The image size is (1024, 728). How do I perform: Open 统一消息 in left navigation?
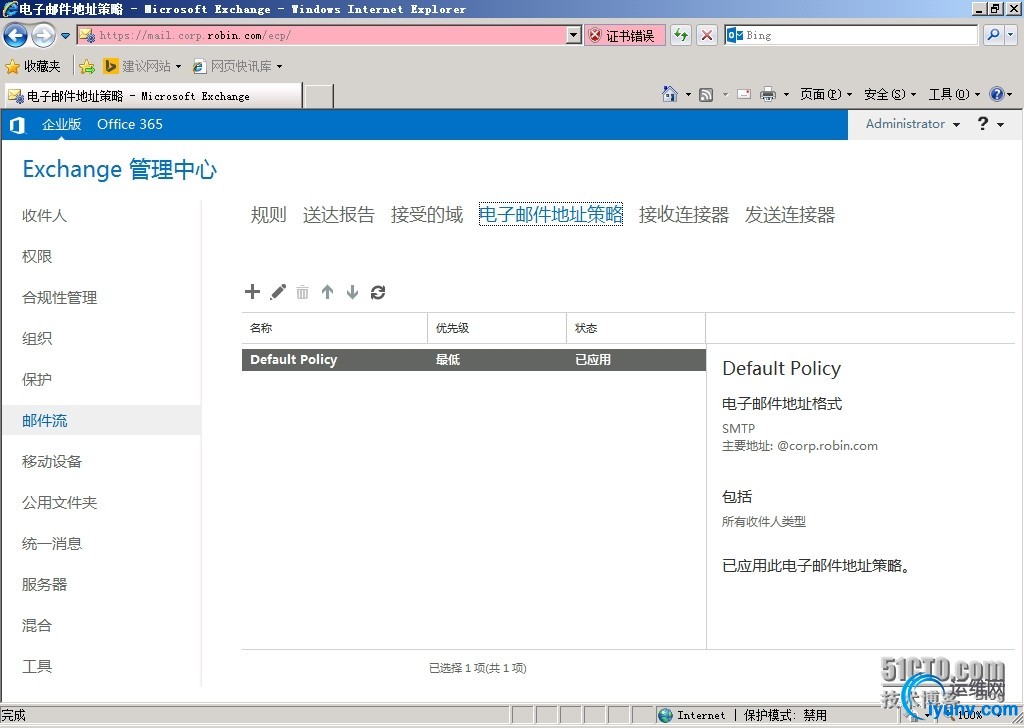[x=52, y=543]
